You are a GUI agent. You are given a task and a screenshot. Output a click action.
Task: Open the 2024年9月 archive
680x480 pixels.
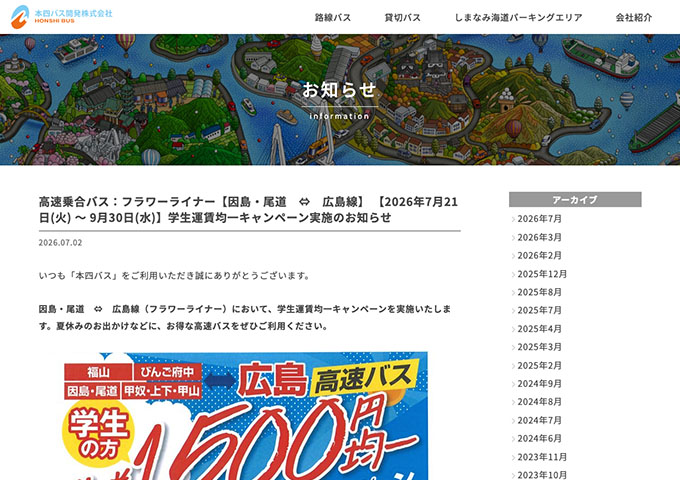point(539,384)
